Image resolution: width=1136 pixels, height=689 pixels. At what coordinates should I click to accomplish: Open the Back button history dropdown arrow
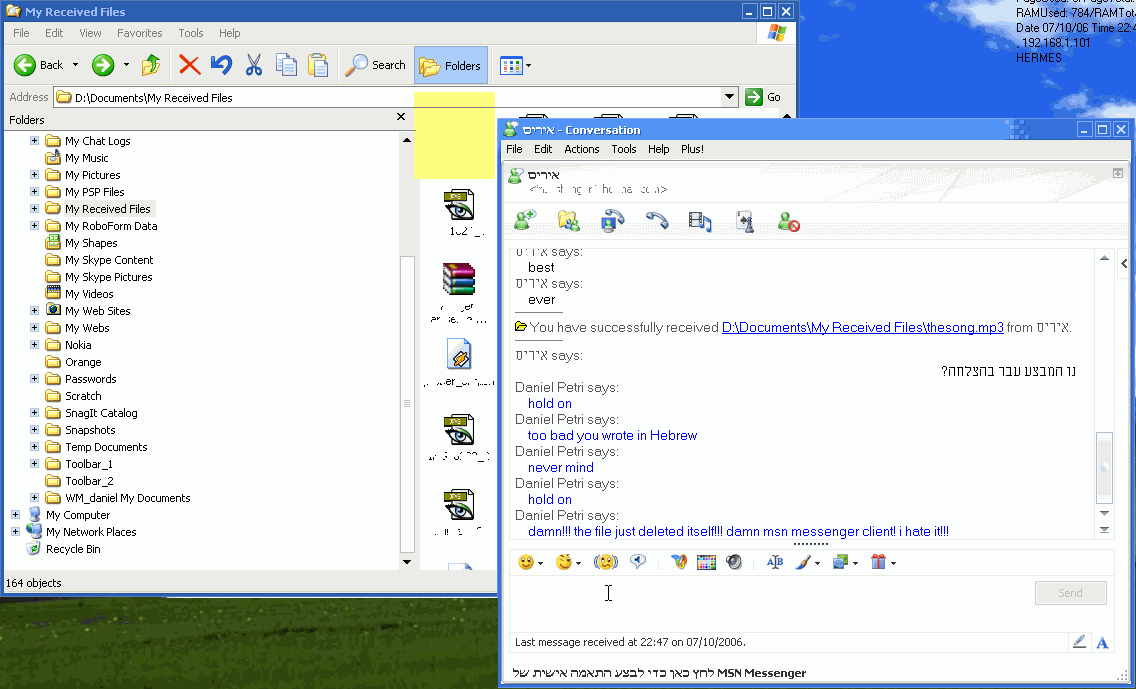coord(75,65)
